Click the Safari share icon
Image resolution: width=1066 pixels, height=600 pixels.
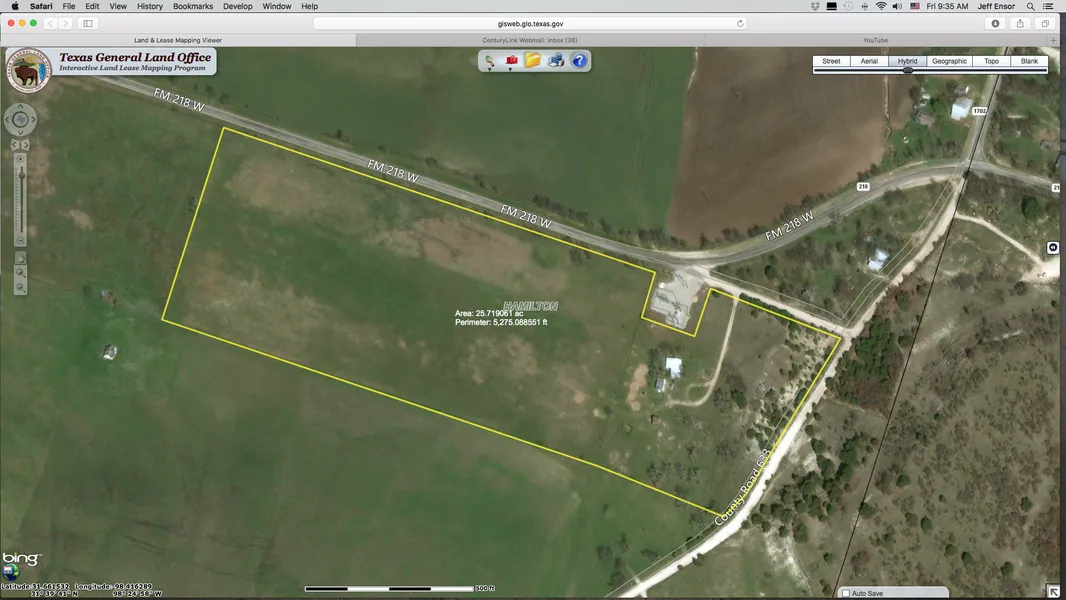pyautogui.click(x=1020, y=23)
